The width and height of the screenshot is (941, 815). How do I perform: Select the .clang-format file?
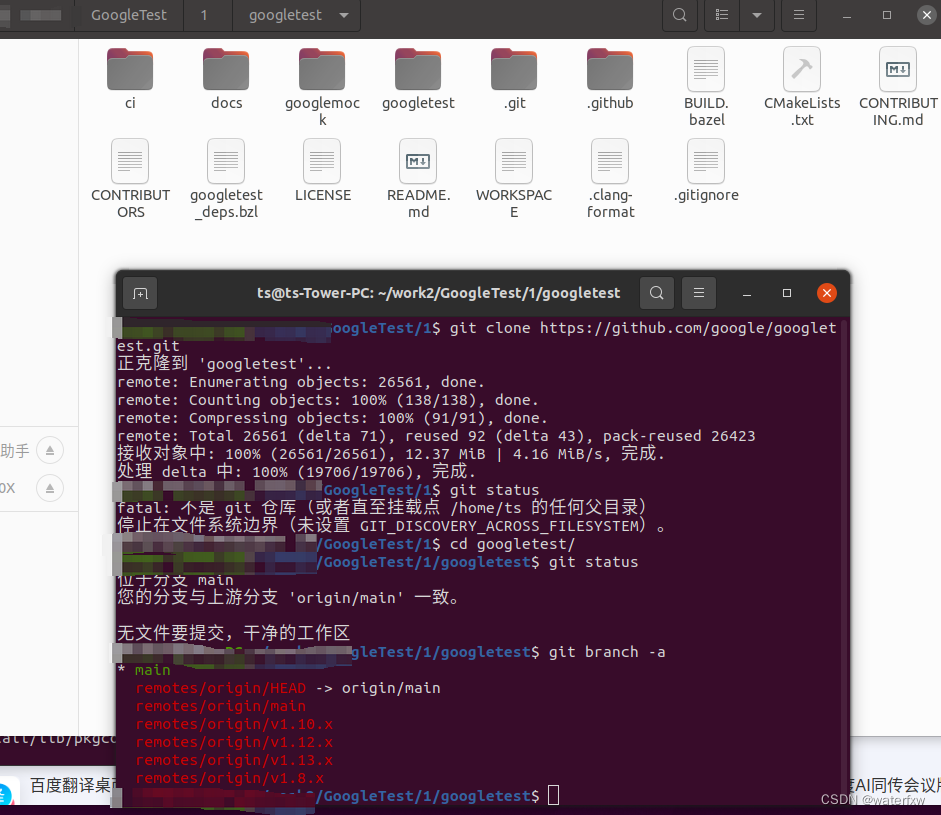610,179
